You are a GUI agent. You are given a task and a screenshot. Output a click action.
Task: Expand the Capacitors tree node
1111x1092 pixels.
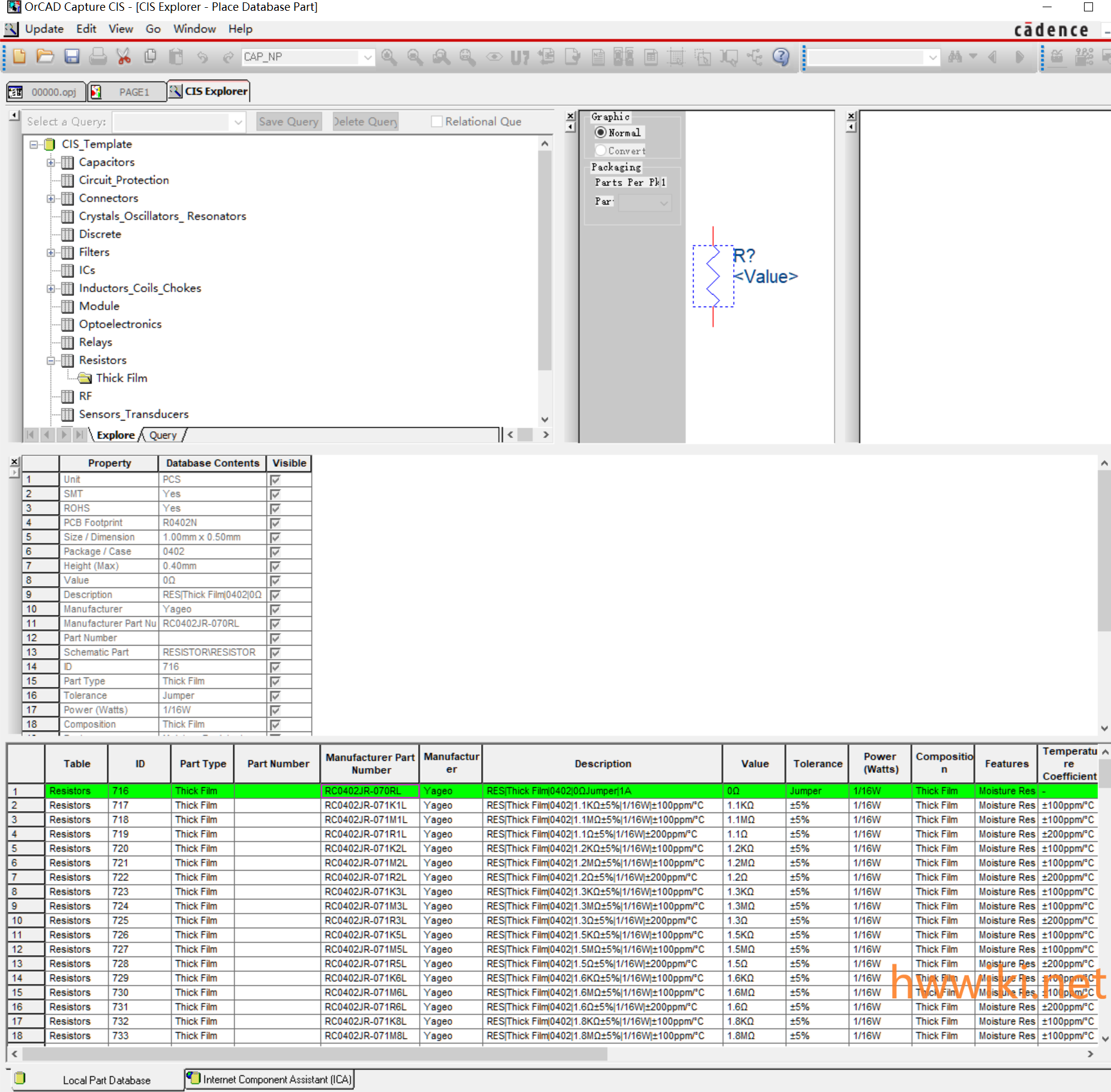(x=51, y=163)
